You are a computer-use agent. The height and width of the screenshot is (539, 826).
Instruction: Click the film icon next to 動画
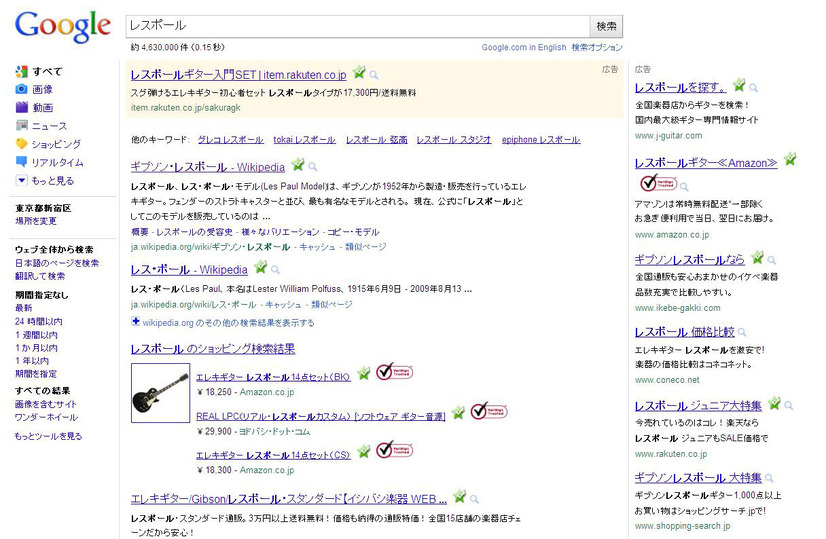pos(21,107)
